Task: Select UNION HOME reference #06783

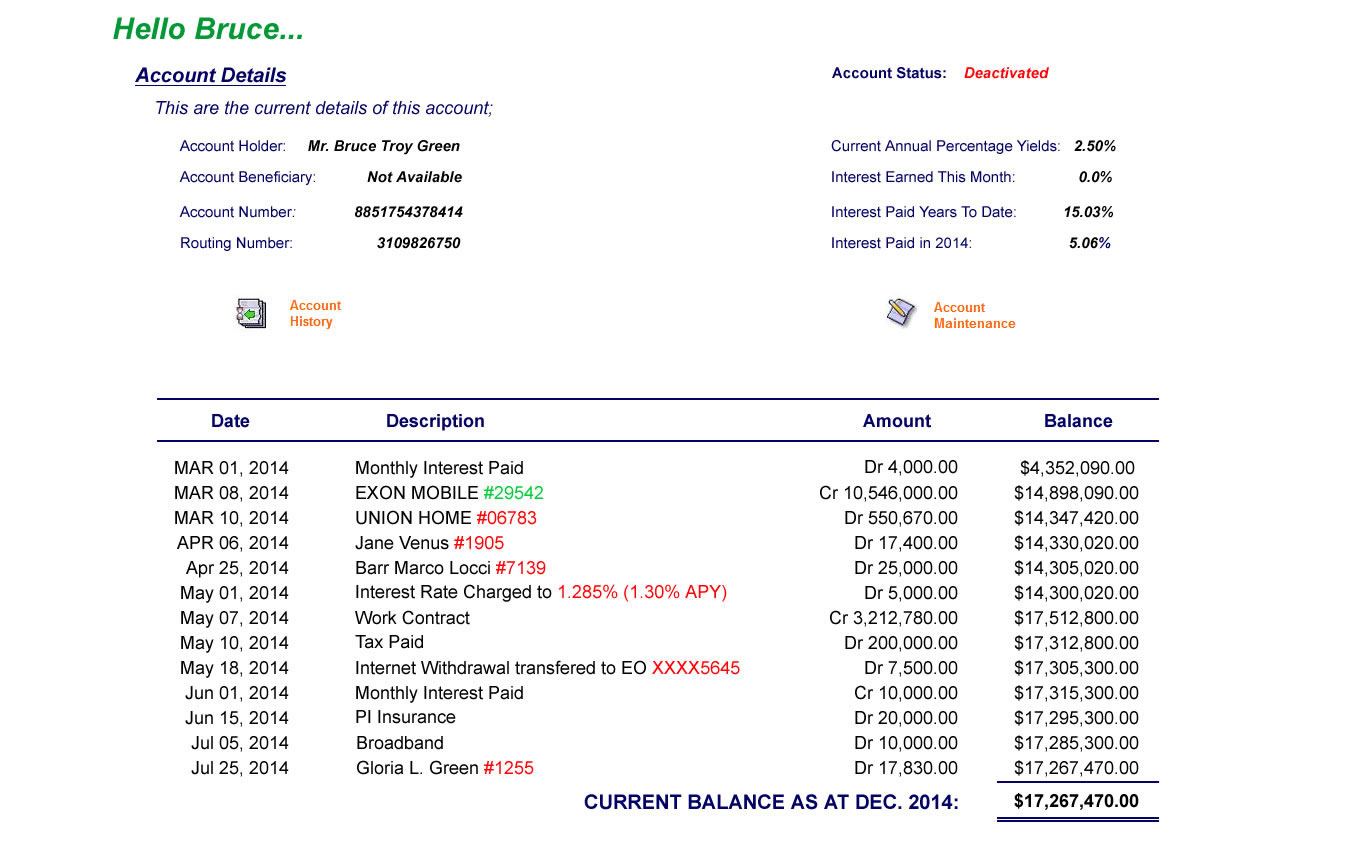Action: [506, 518]
